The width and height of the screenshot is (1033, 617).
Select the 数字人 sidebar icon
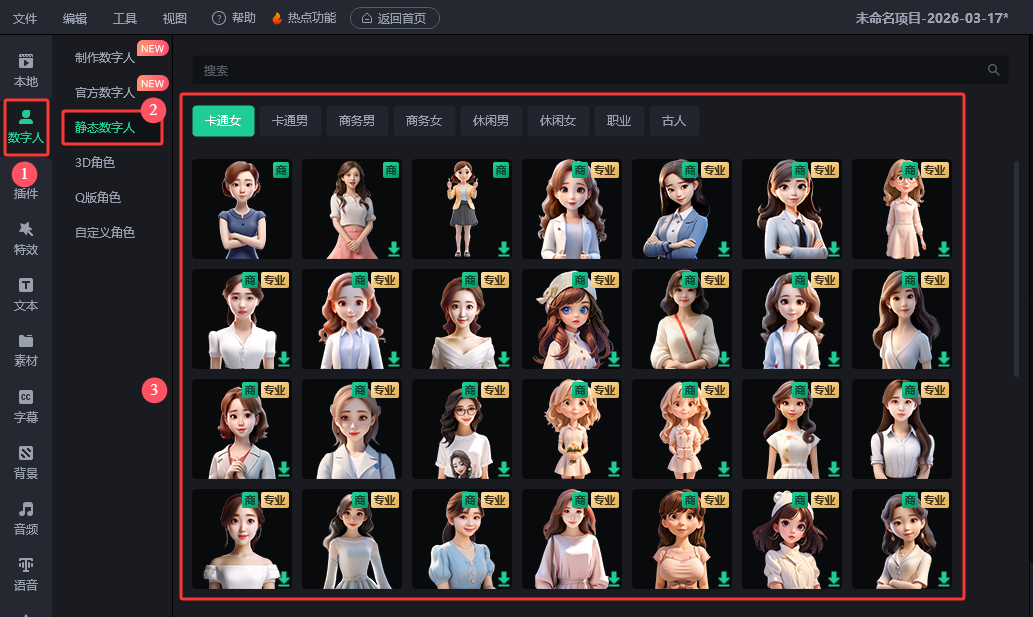pos(26,126)
